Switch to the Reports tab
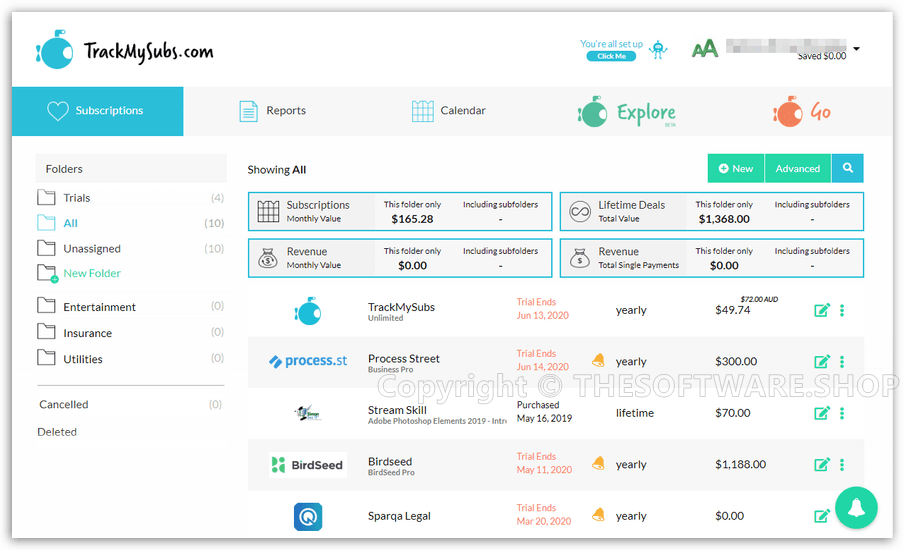The width and height of the screenshot is (905, 550). 273,111
